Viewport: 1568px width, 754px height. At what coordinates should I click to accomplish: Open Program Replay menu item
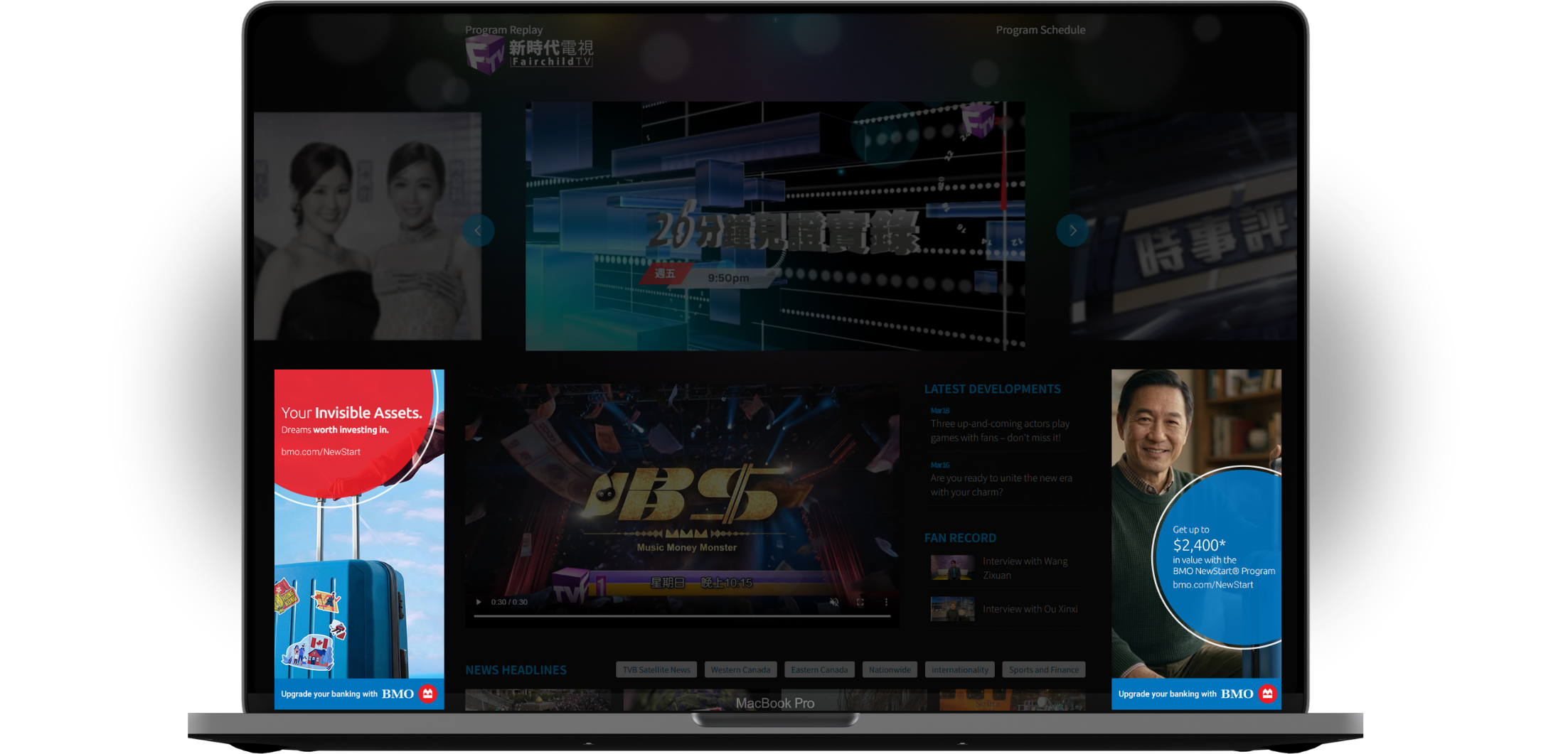pos(503,30)
